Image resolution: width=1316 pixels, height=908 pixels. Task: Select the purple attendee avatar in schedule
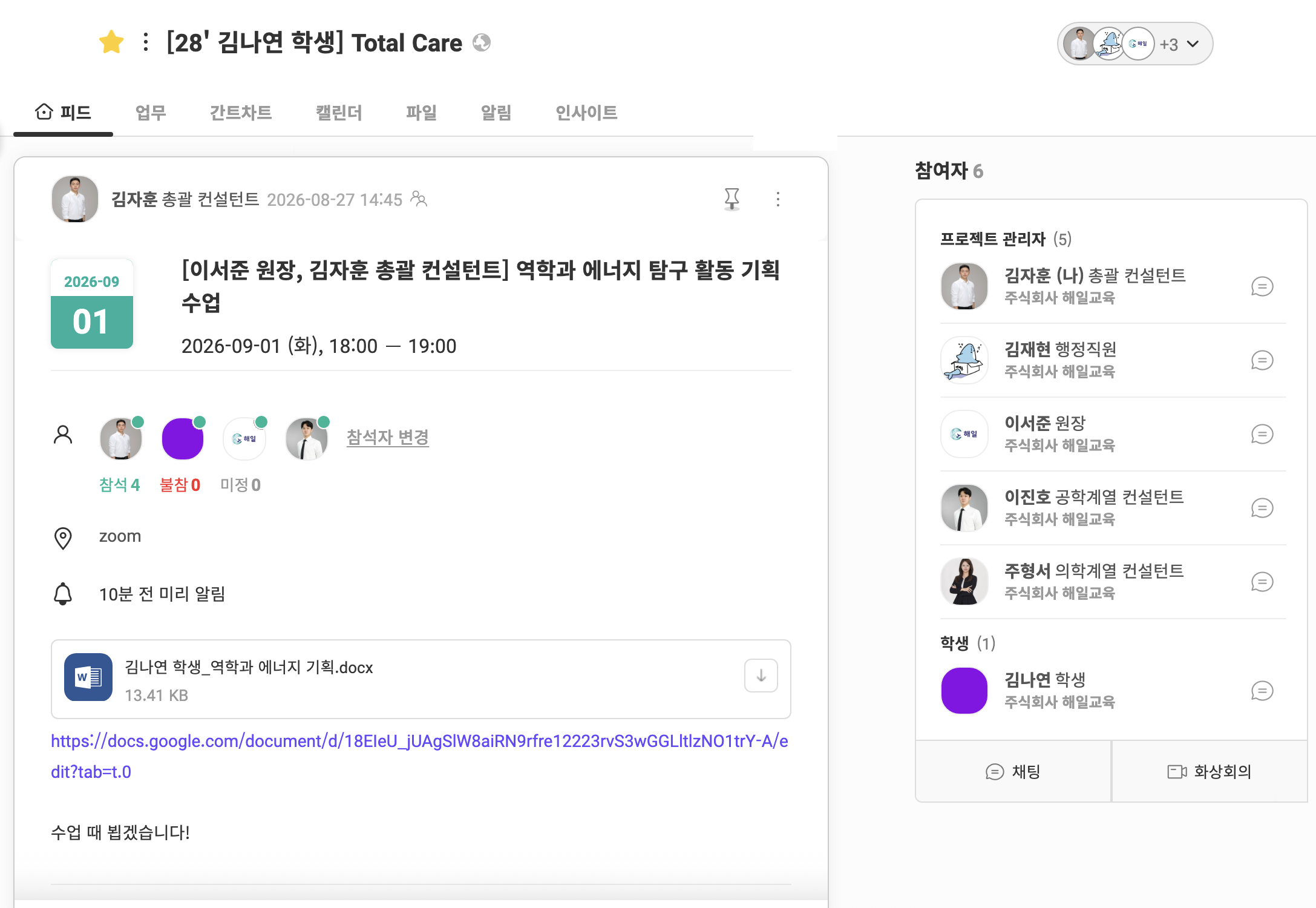[x=183, y=439]
